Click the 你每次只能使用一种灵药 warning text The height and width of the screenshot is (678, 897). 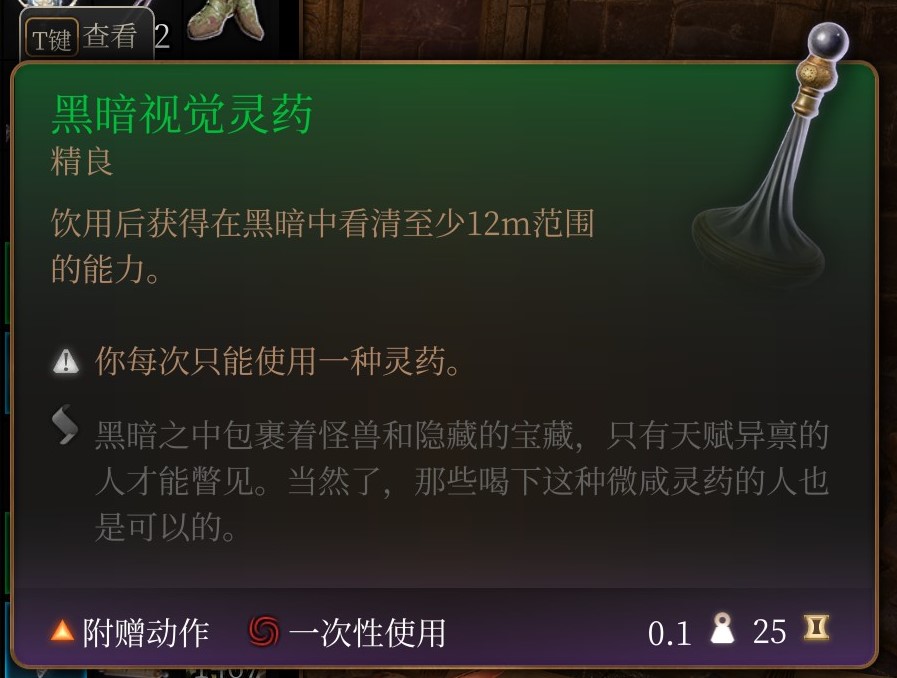pos(278,362)
